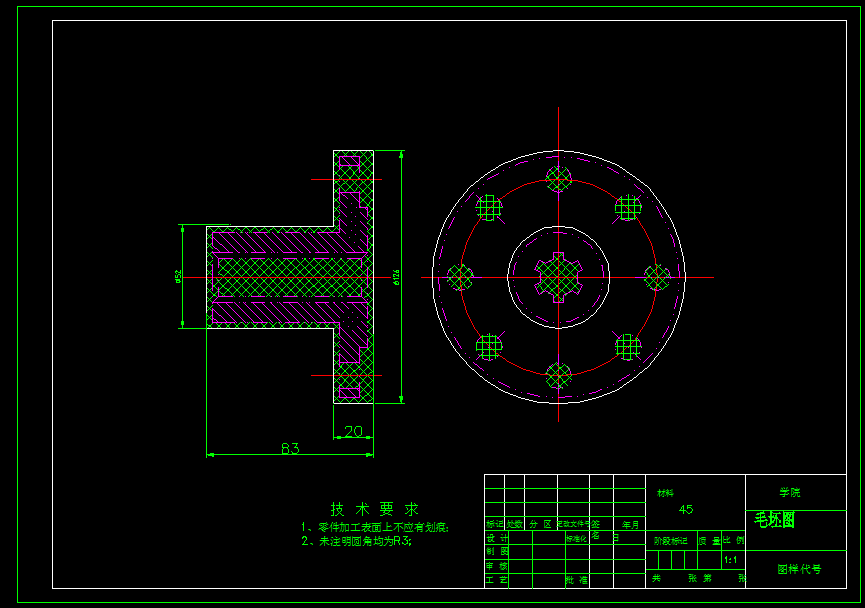
Task: Select the 技术要求 heading text
Action: tap(375, 509)
